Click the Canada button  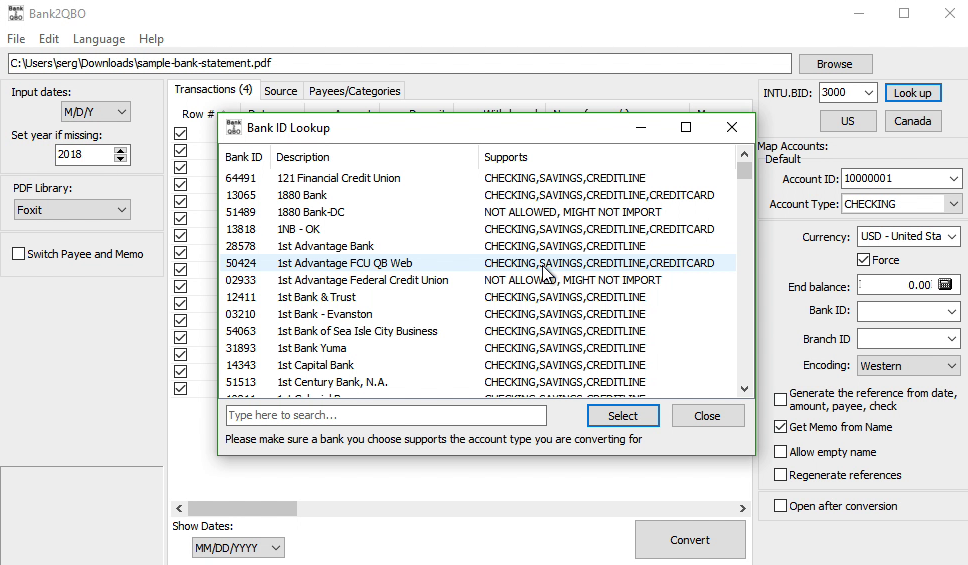(912, 121)
